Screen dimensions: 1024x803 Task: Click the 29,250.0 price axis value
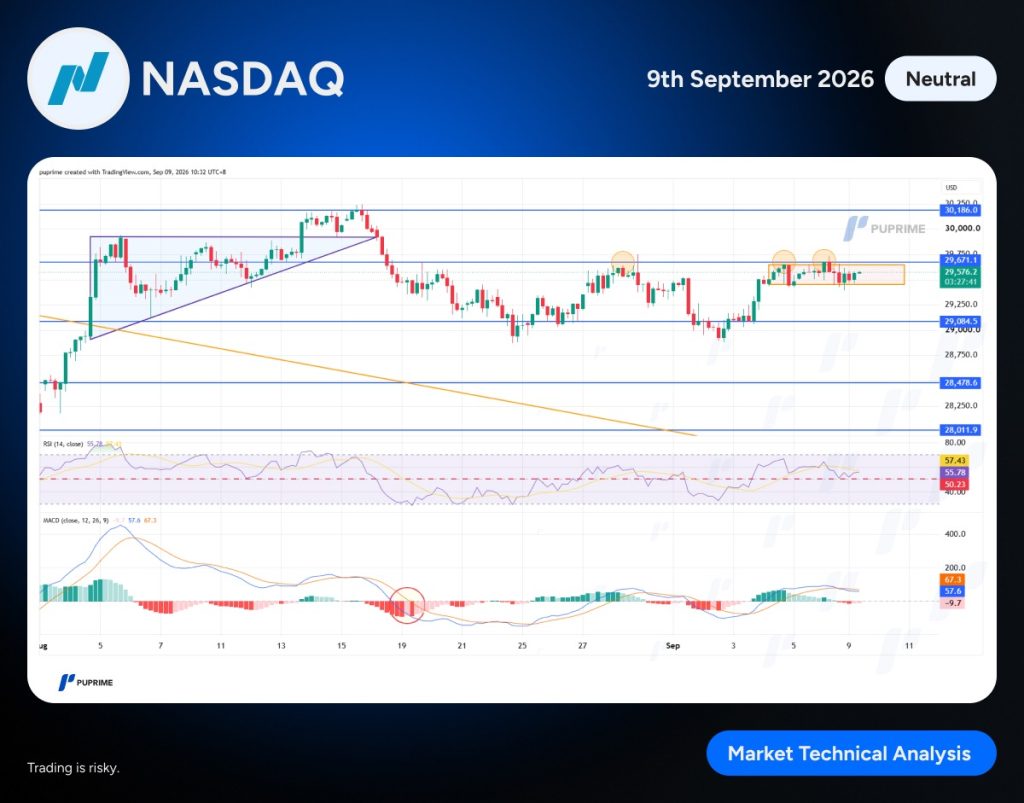[961, 304]
